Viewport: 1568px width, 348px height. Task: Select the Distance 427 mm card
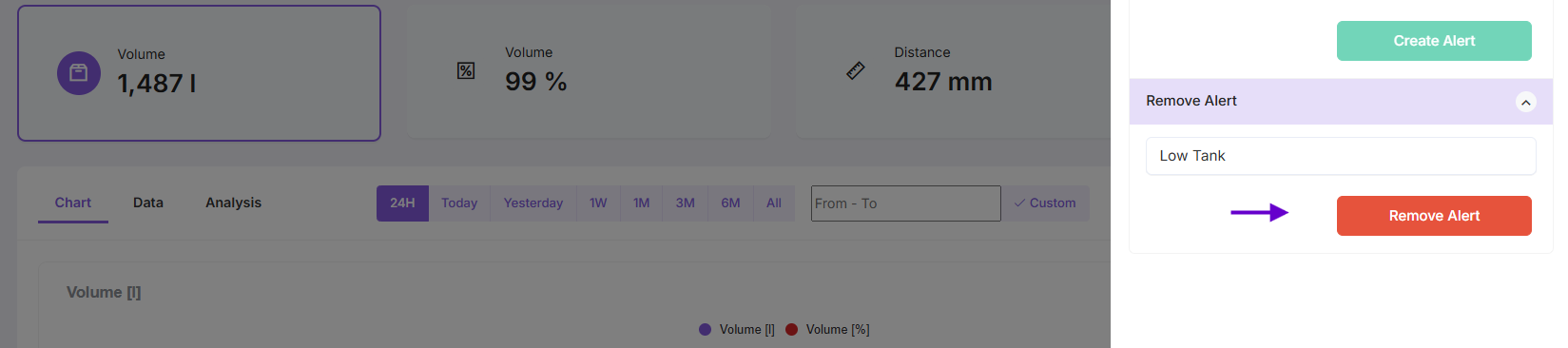pos(953,72)
